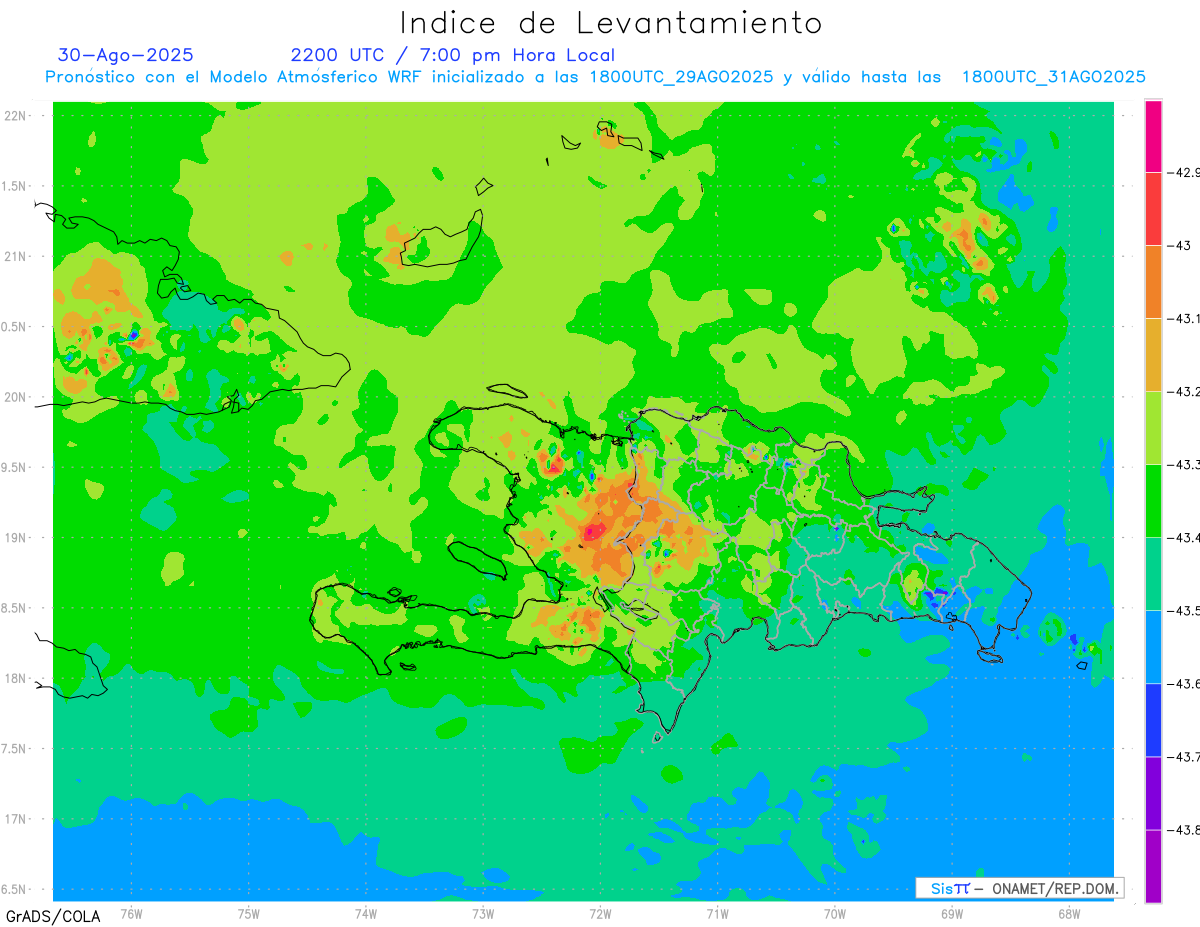This screenshot has width=1200, height=927.
Task: Select the yellow-green swatch between -43.2 and -43.3
Action: point(1153,427)
